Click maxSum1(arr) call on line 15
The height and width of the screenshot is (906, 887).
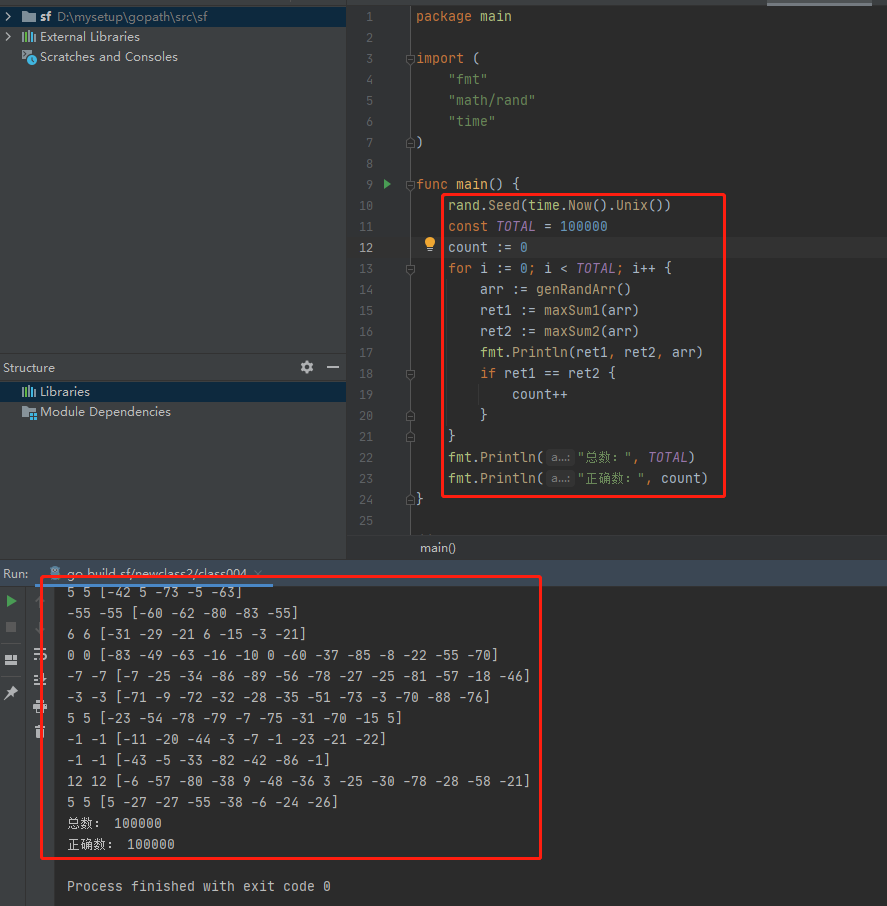click(x=591, y=310)
